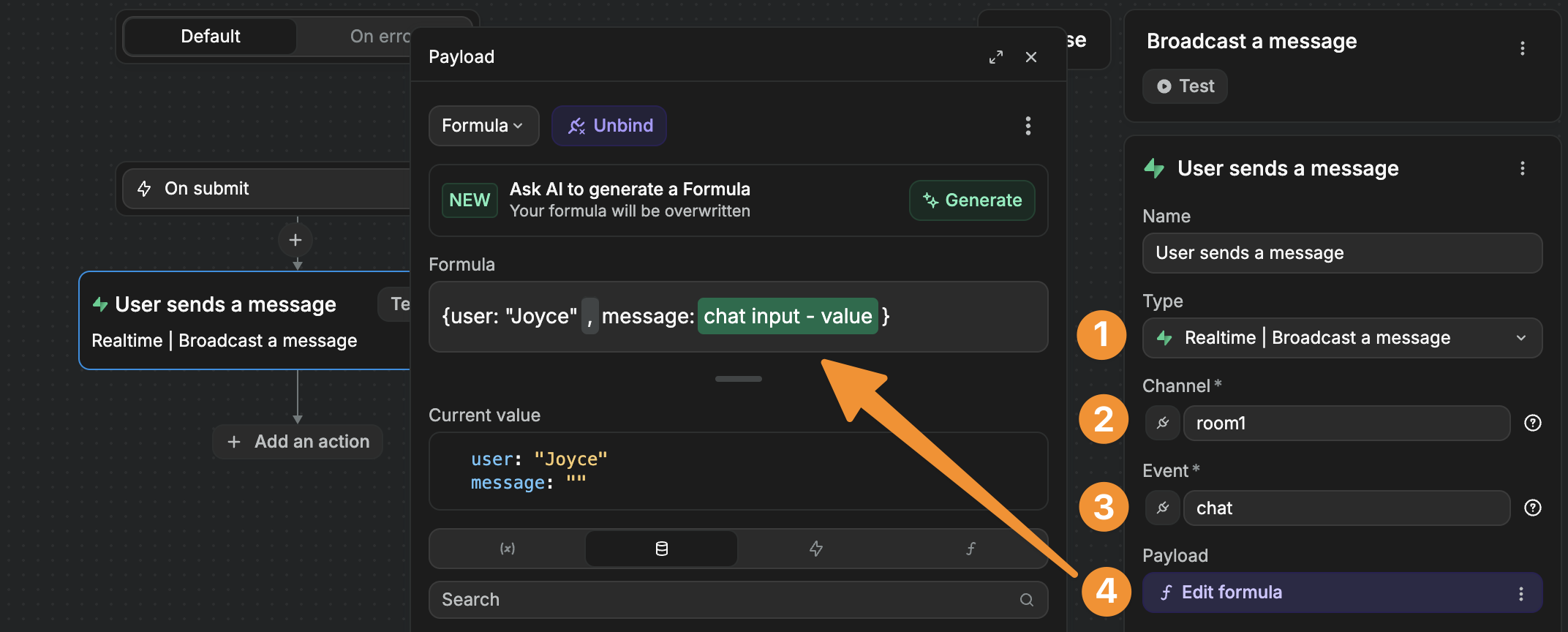The width and height of the screenshot is (1568, 632).
Task: Select the Default workflow tab
Action: [211, 37]
